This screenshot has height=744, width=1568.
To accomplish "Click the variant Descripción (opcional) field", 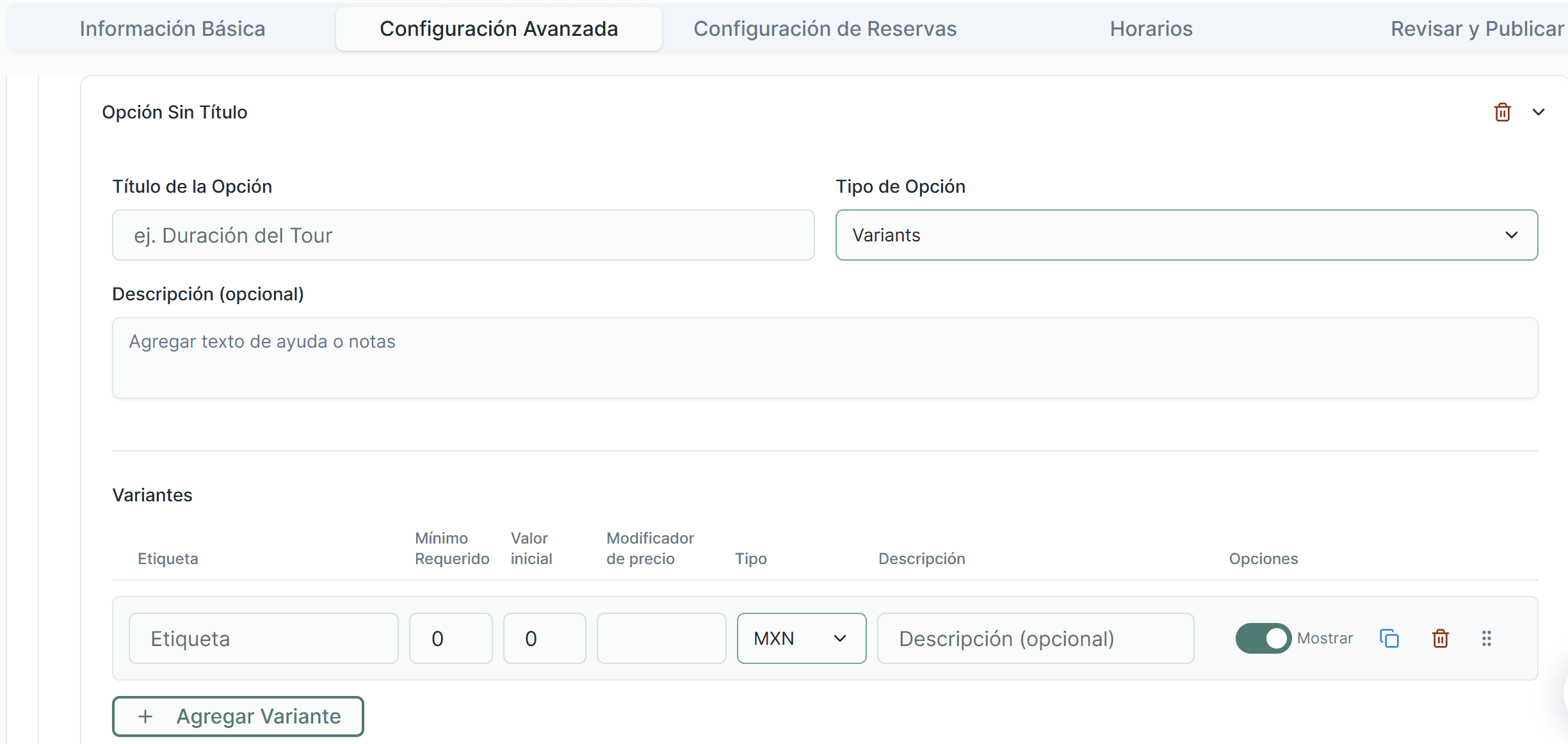I will coord(1035,638).
